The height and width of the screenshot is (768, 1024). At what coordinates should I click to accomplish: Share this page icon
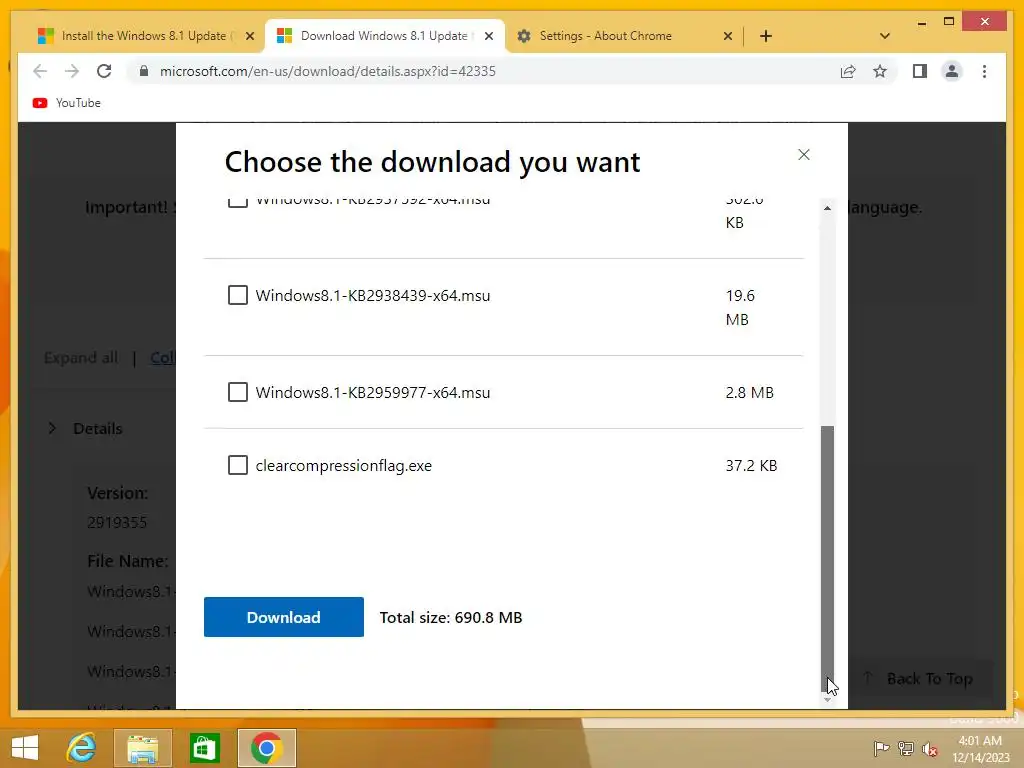[848, 71]
